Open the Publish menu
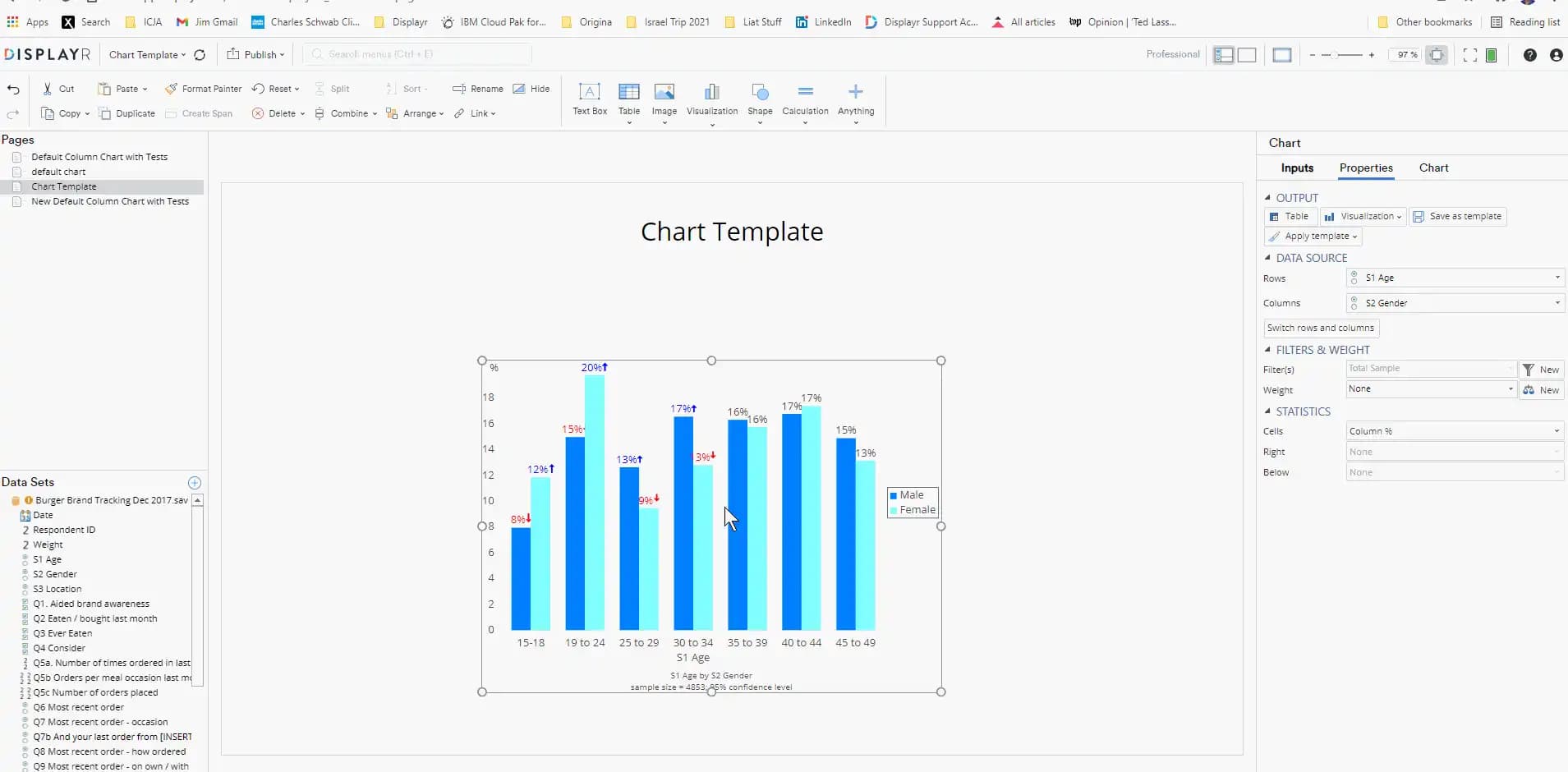Image resolution: width=1568 pixels, height=772 pixels. click(255, 55)
